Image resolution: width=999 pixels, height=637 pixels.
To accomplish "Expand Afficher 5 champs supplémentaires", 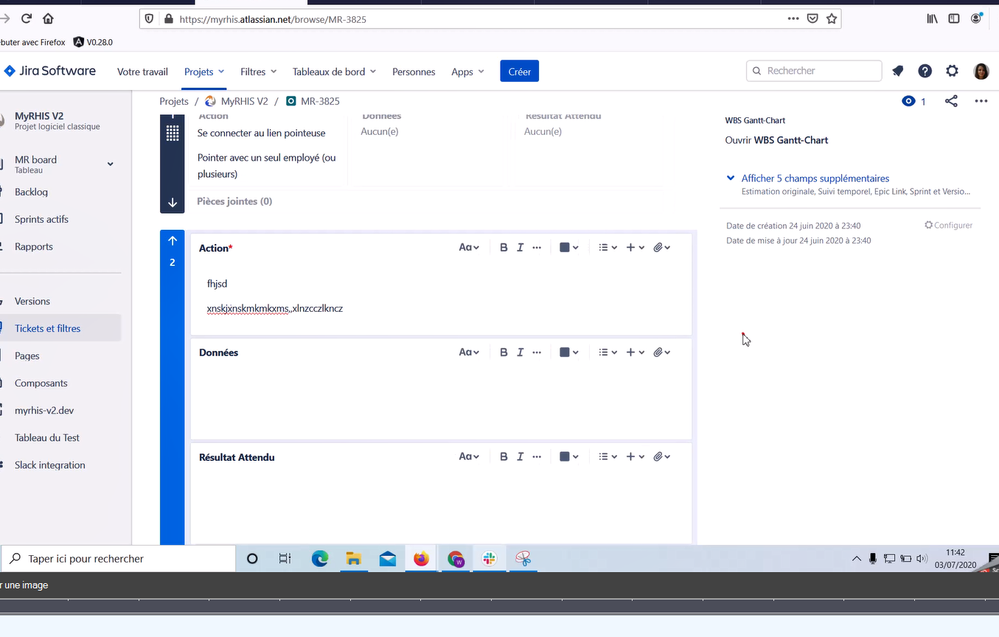I will (814, 179).
